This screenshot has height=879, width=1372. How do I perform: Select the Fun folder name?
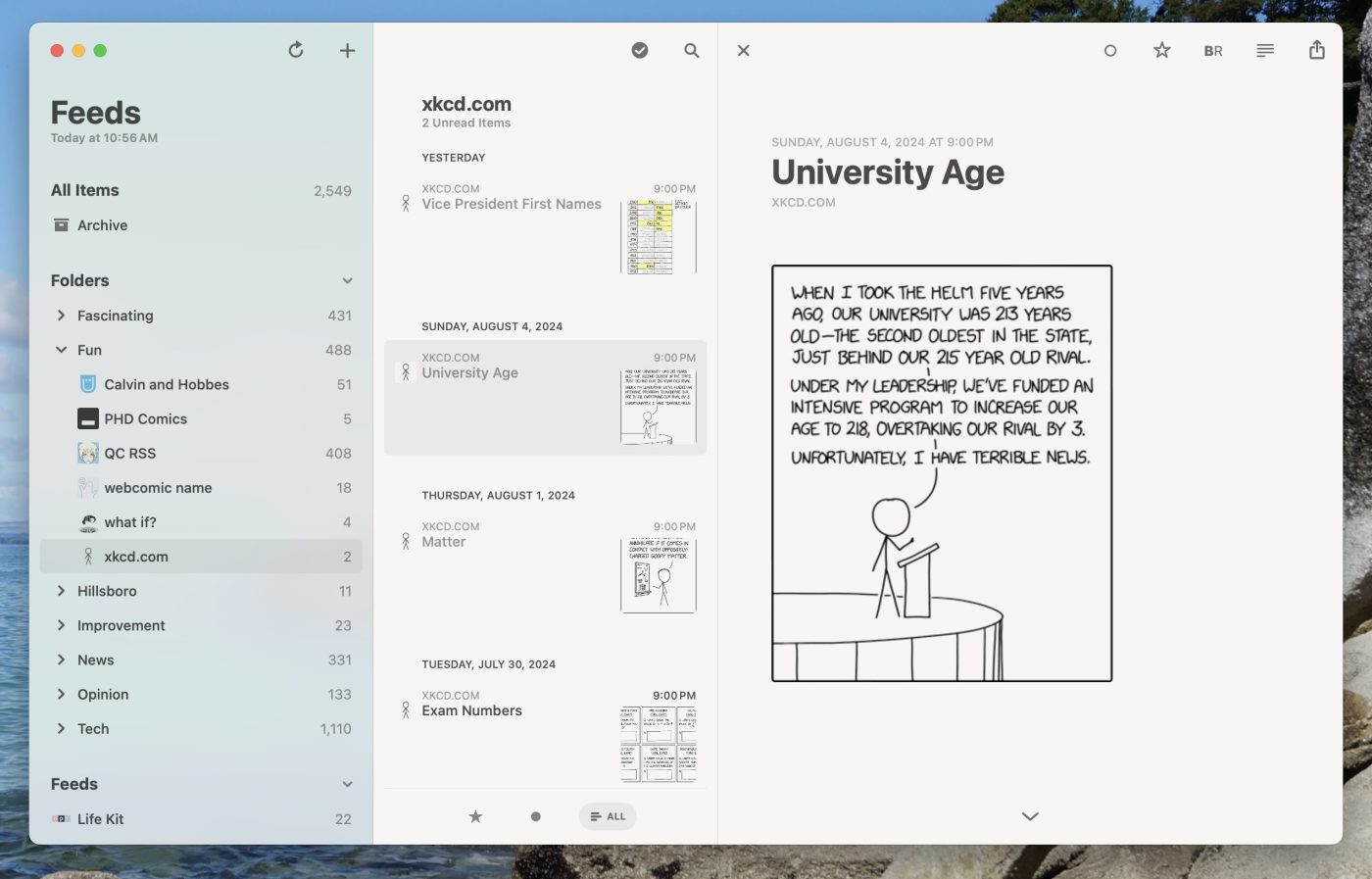click(x=89, y=350)
